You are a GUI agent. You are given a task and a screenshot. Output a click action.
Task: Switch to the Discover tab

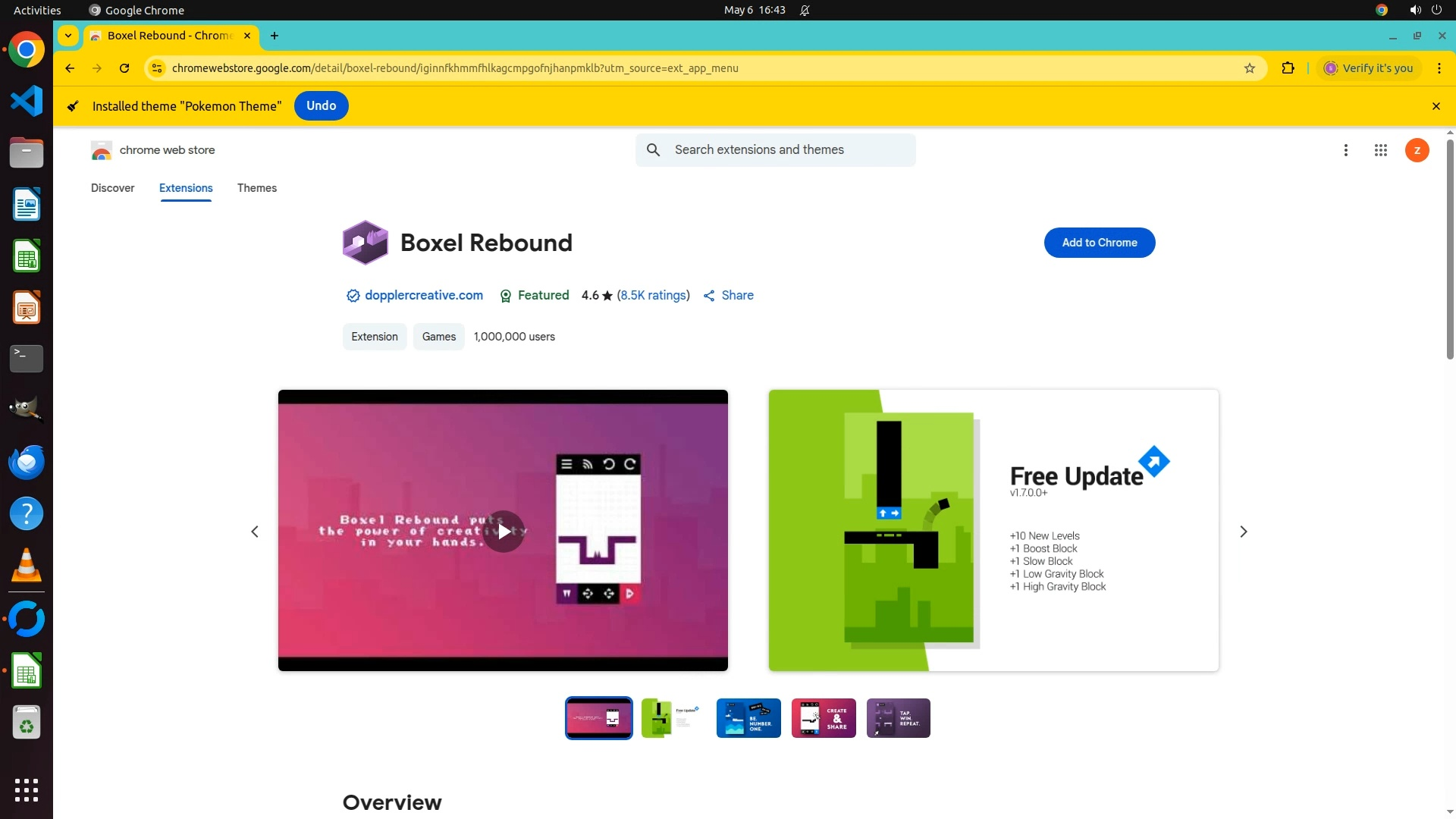[112, 188]
